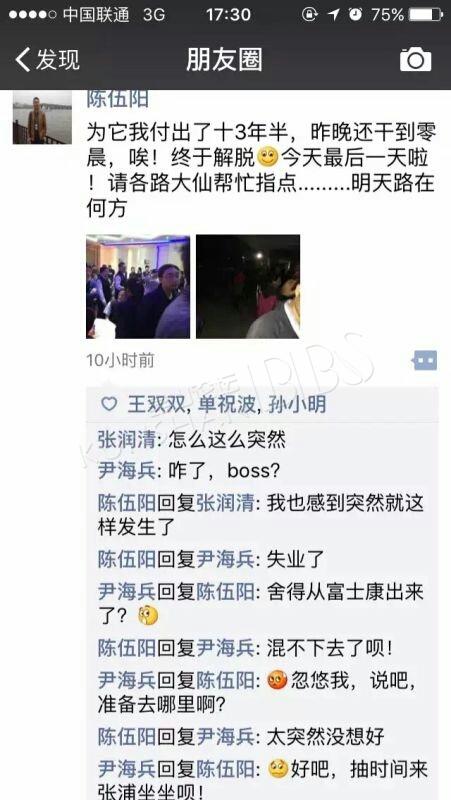Open 孙小明's profile from the likes list
The height and width of the screenshot is (800, 451).
[296, 405]
